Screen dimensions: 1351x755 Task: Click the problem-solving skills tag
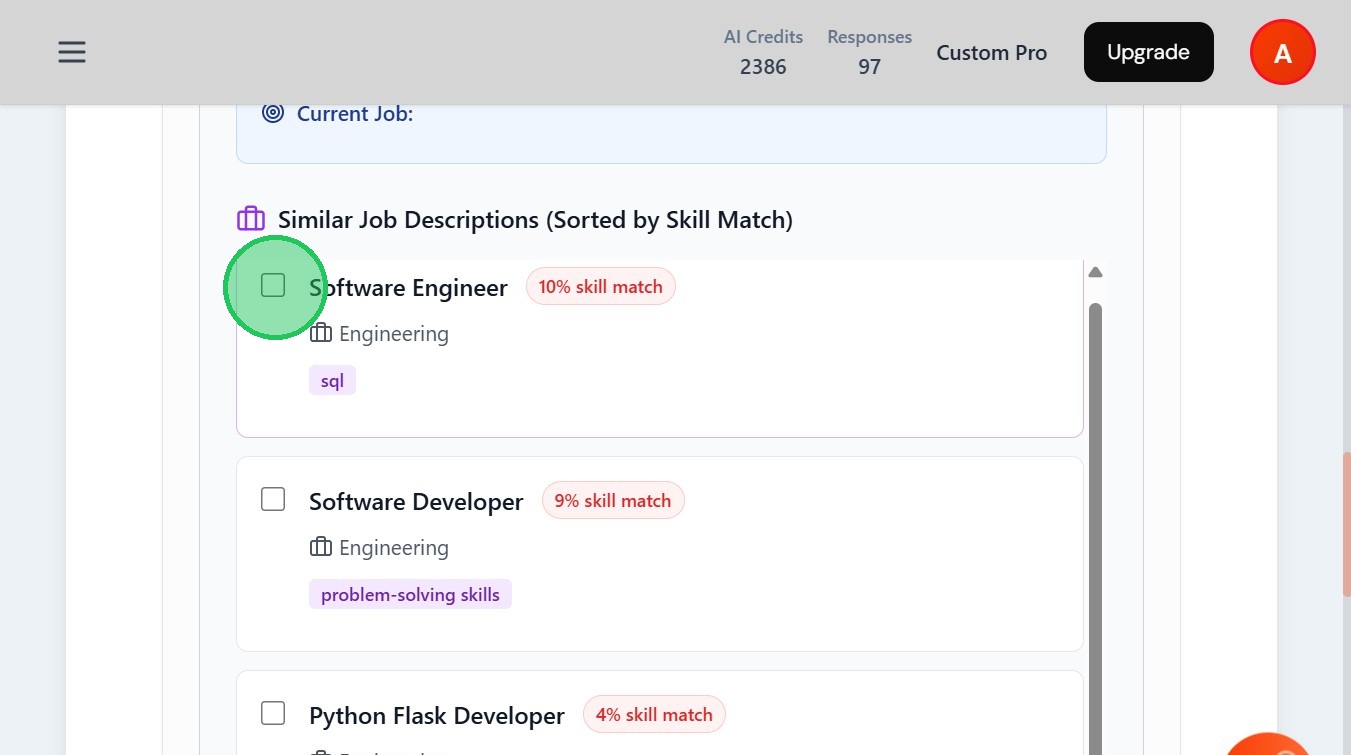(410, 595)
